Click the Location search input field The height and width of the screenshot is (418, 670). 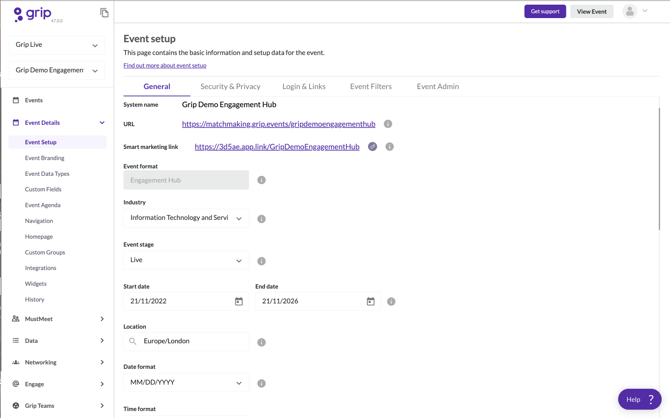tap(192, 341)
